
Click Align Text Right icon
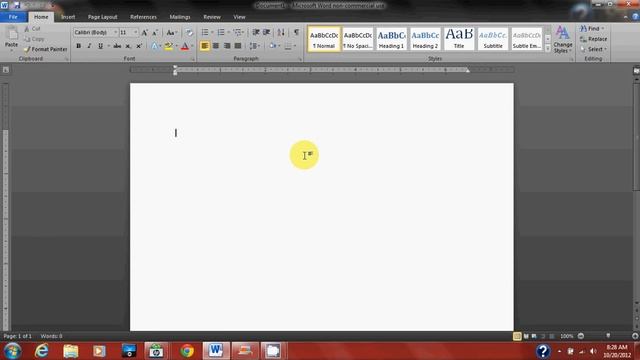(x=227, y=46)
